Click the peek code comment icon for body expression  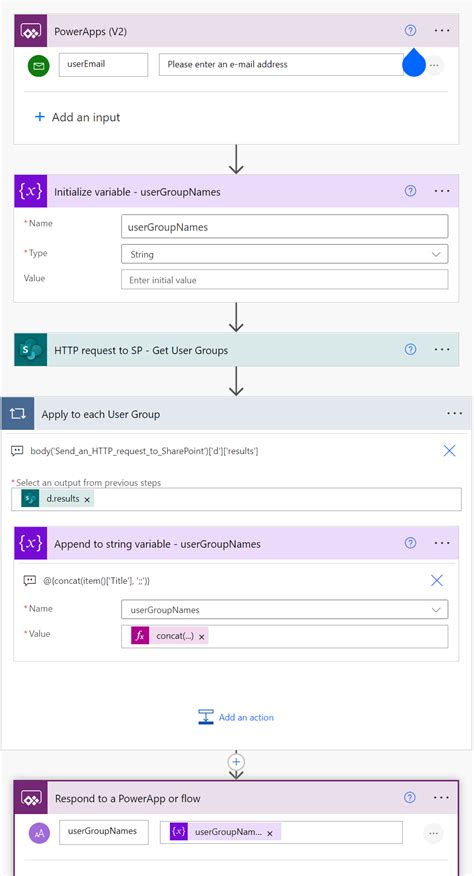17,451
